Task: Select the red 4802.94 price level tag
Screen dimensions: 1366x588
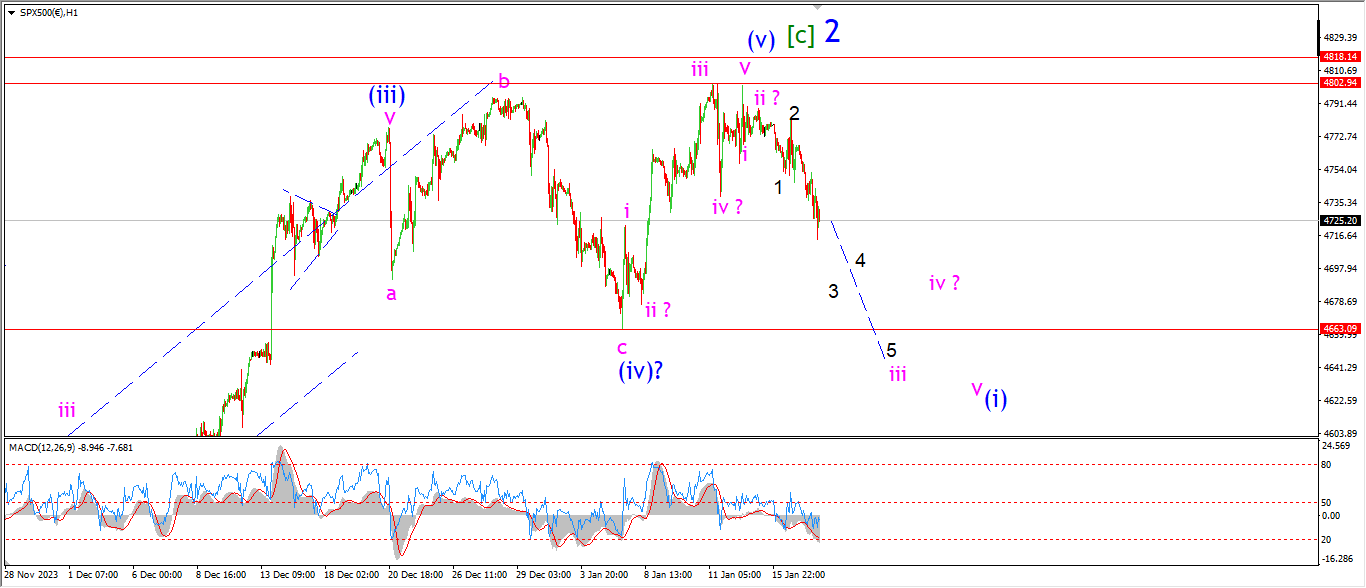Action: [x=1341, y=83]
